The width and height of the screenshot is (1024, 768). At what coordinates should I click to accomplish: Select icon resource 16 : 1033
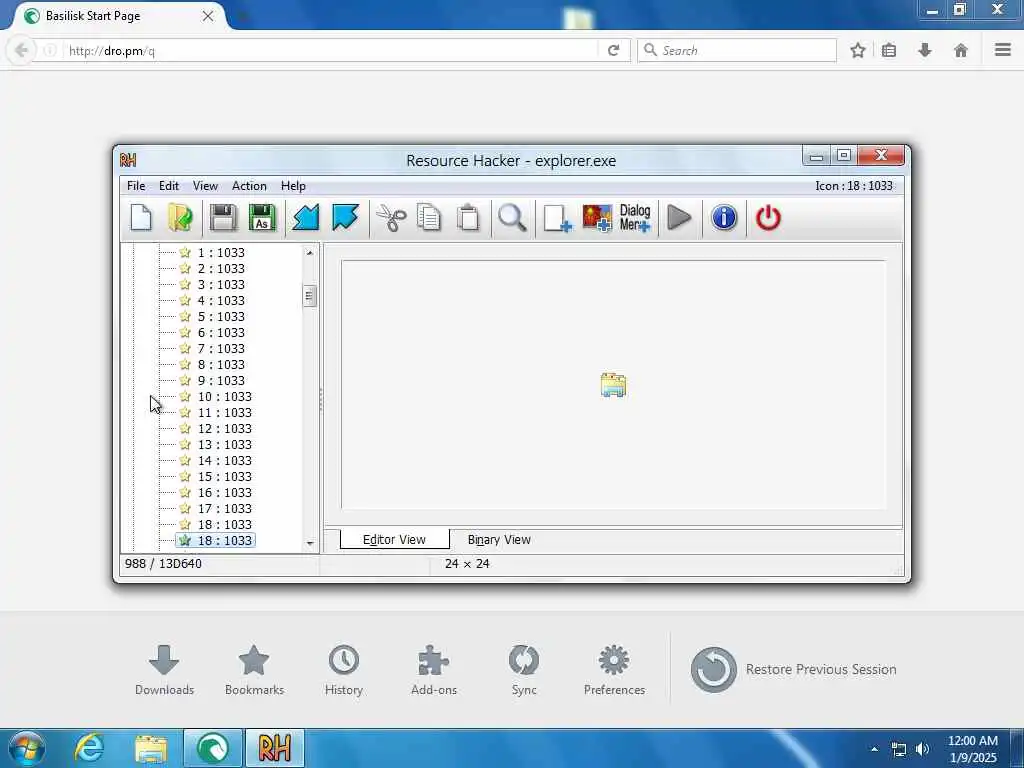pos(224,492)
